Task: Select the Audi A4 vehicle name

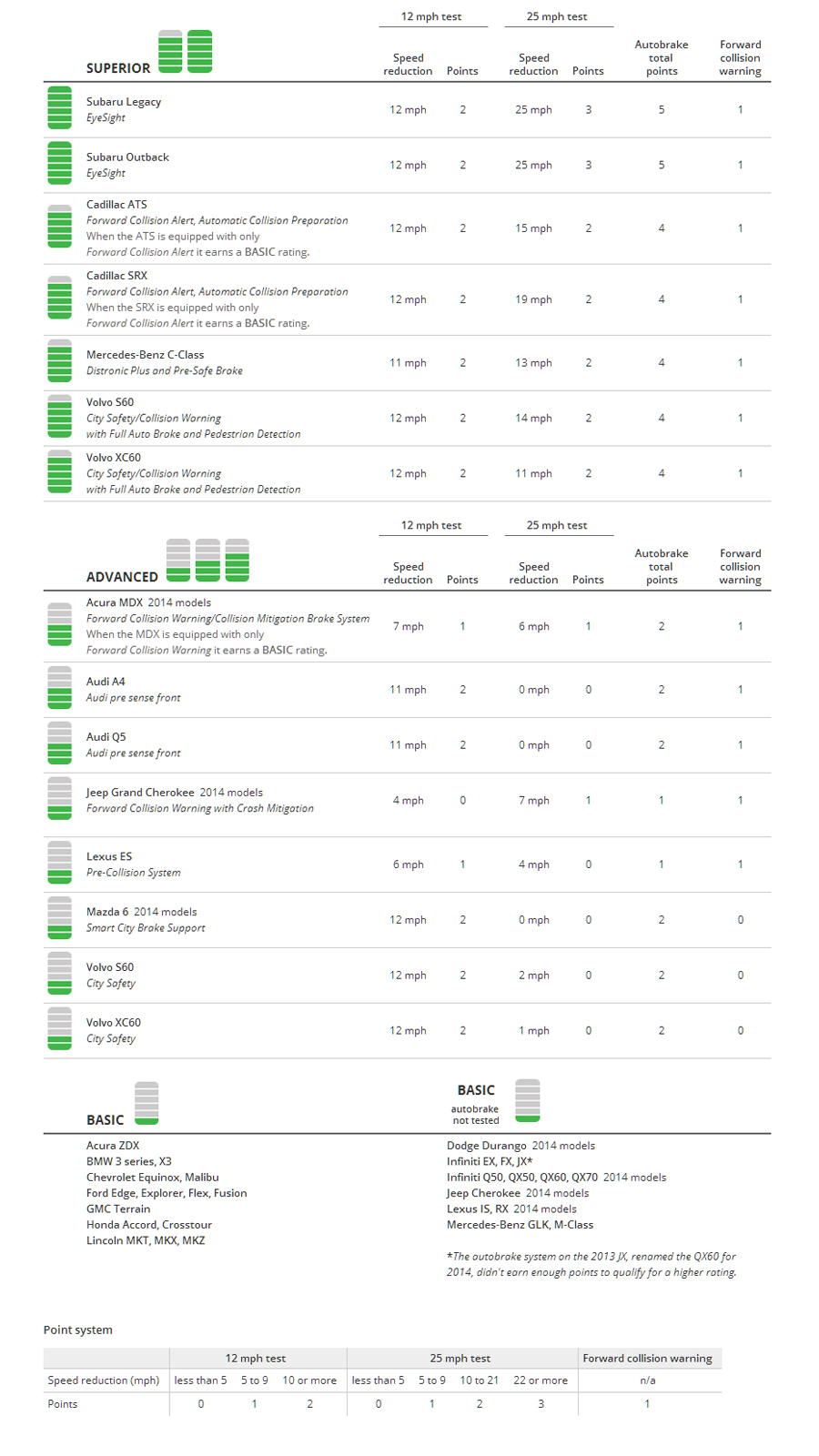Action: [x=106, y=682]
